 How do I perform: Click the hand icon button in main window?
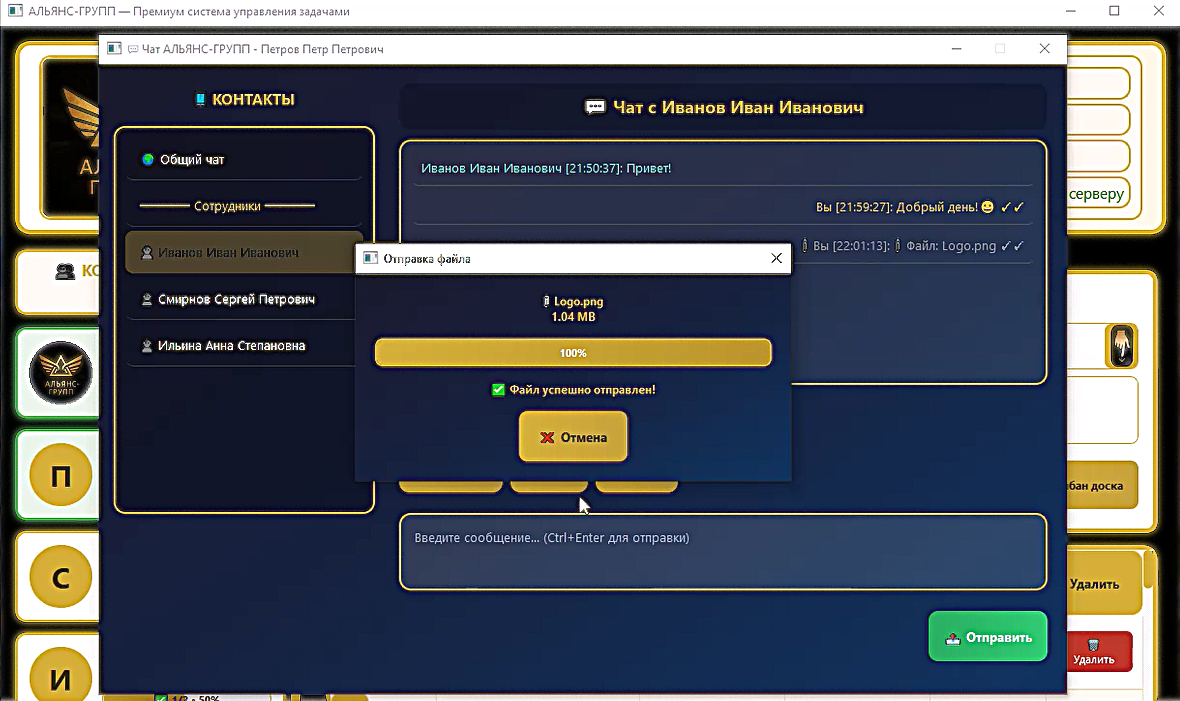point(1121,346)
